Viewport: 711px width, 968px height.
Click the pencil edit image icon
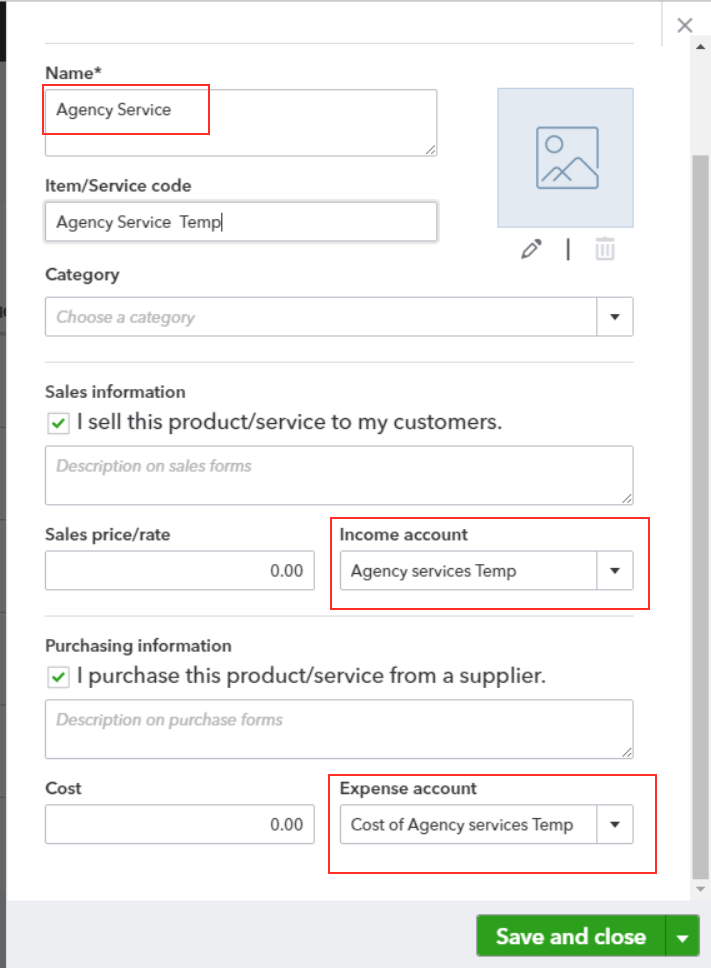tap(531, 249)
